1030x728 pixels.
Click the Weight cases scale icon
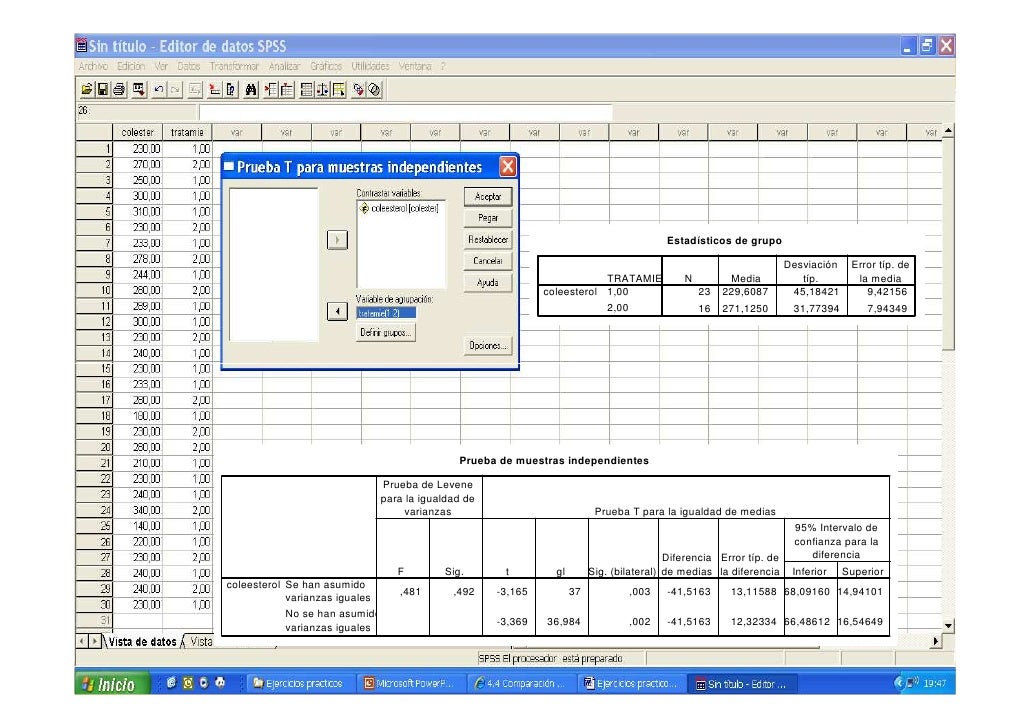323,89
